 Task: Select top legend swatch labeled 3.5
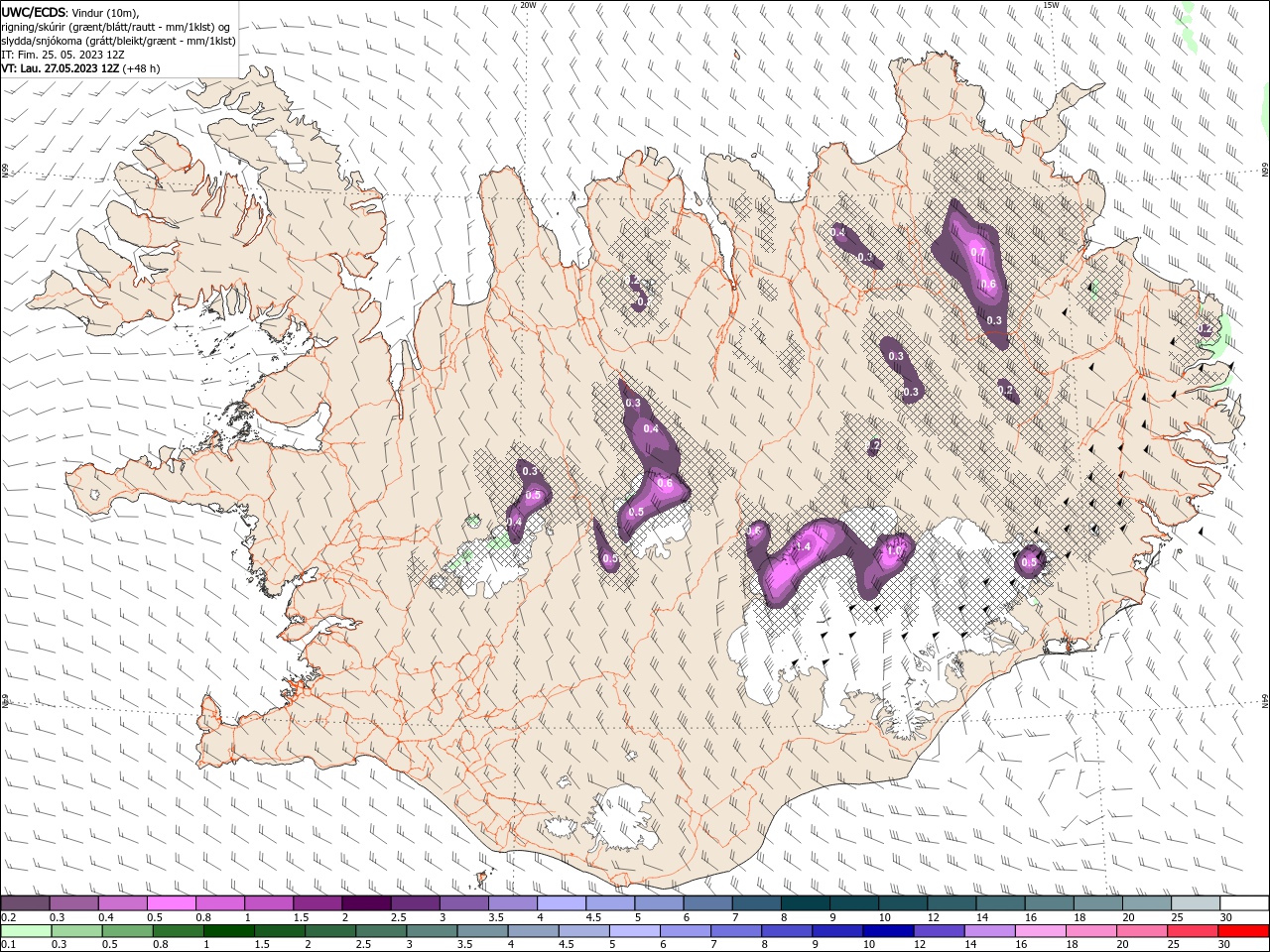(512, 903)
